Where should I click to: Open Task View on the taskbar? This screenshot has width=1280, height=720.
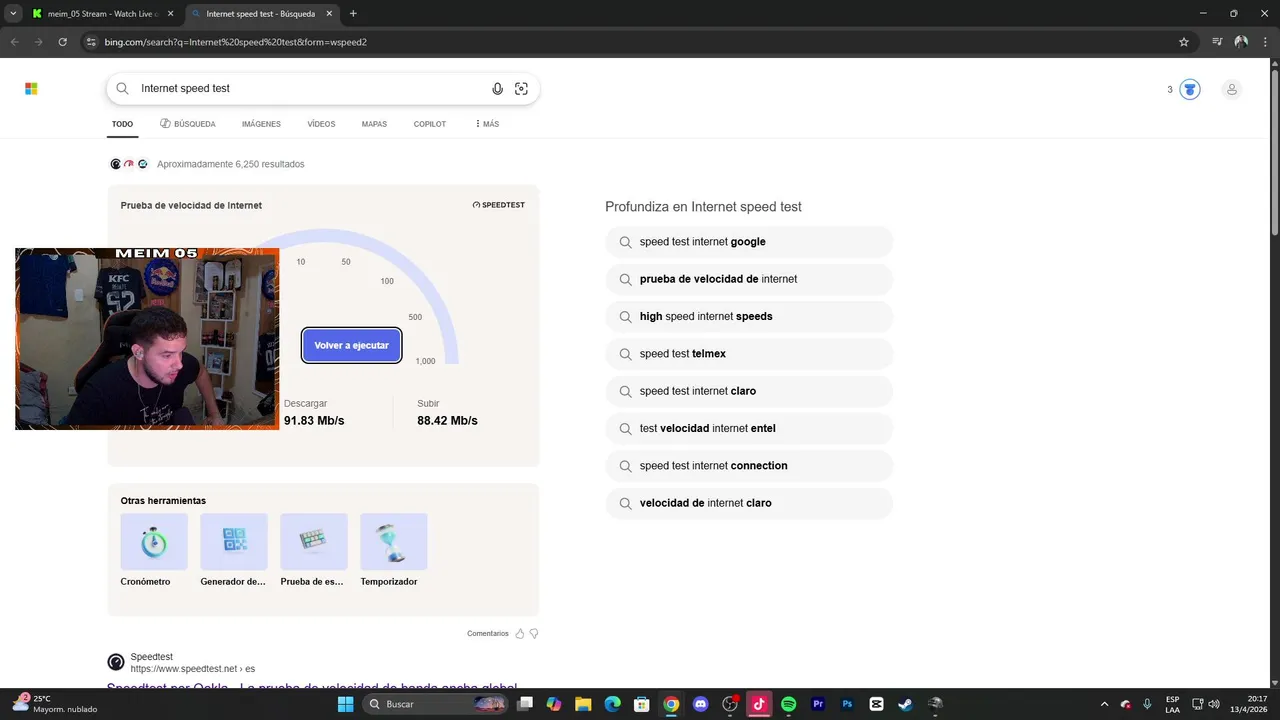click(x=525, y=704)
